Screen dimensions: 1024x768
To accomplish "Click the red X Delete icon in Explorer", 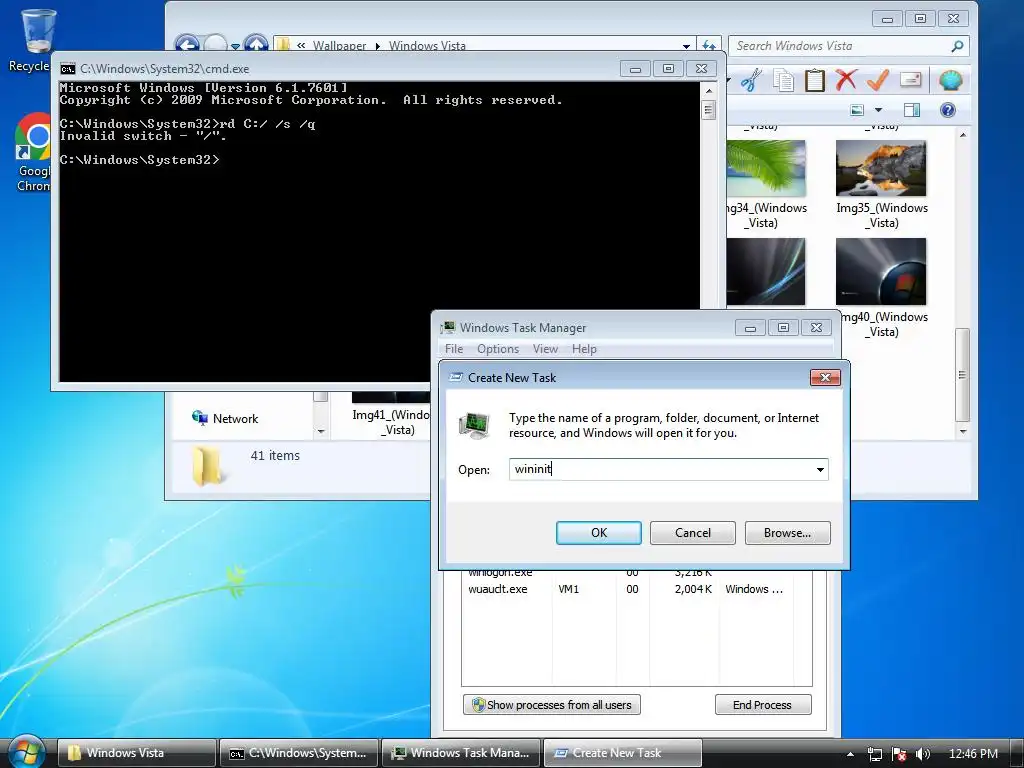I will [846, 80].
